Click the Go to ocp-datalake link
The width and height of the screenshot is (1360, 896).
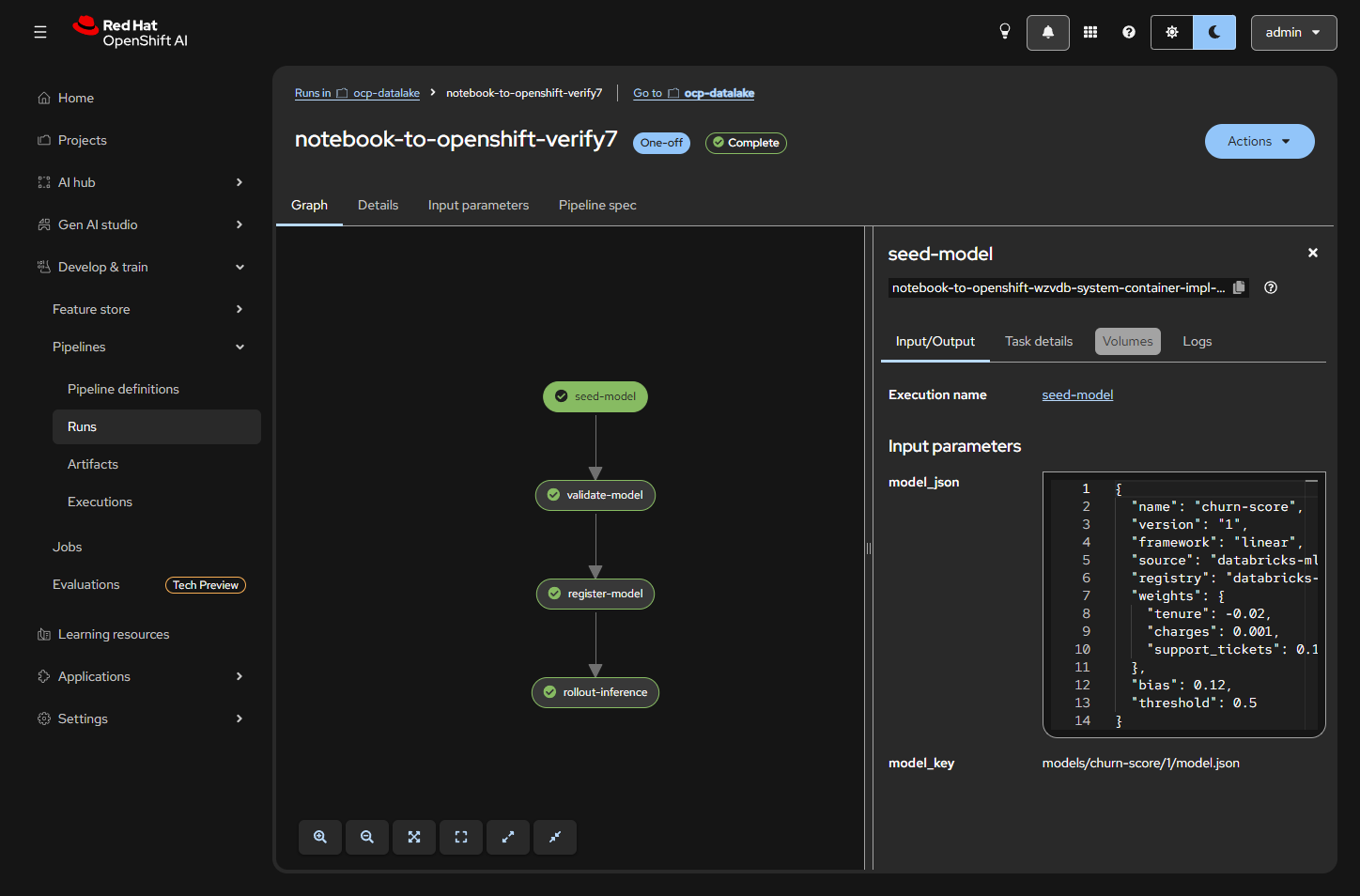tap(694, 93)
